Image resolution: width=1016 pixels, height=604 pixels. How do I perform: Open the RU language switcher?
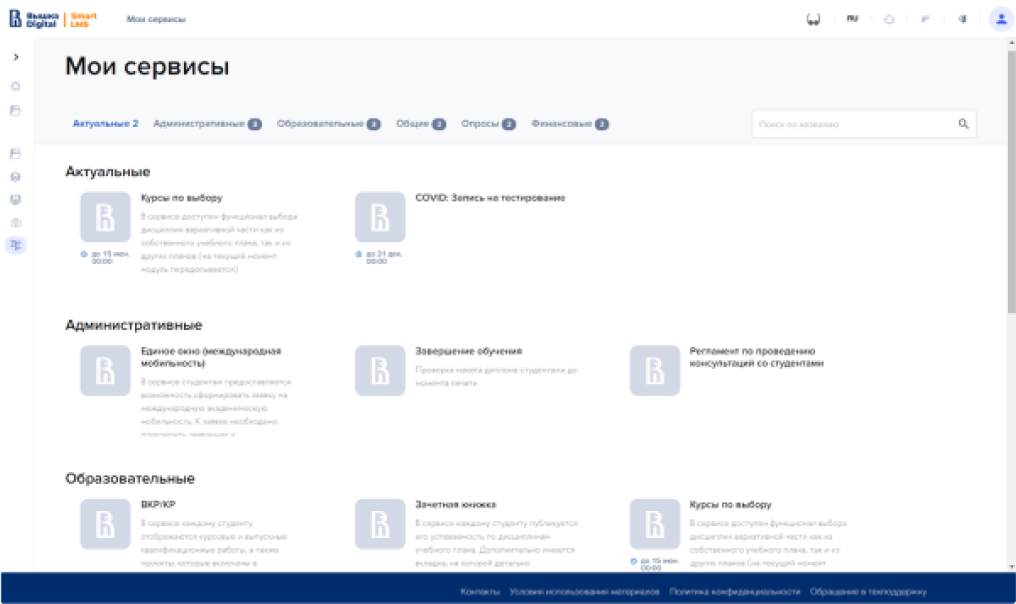point(852,19)
